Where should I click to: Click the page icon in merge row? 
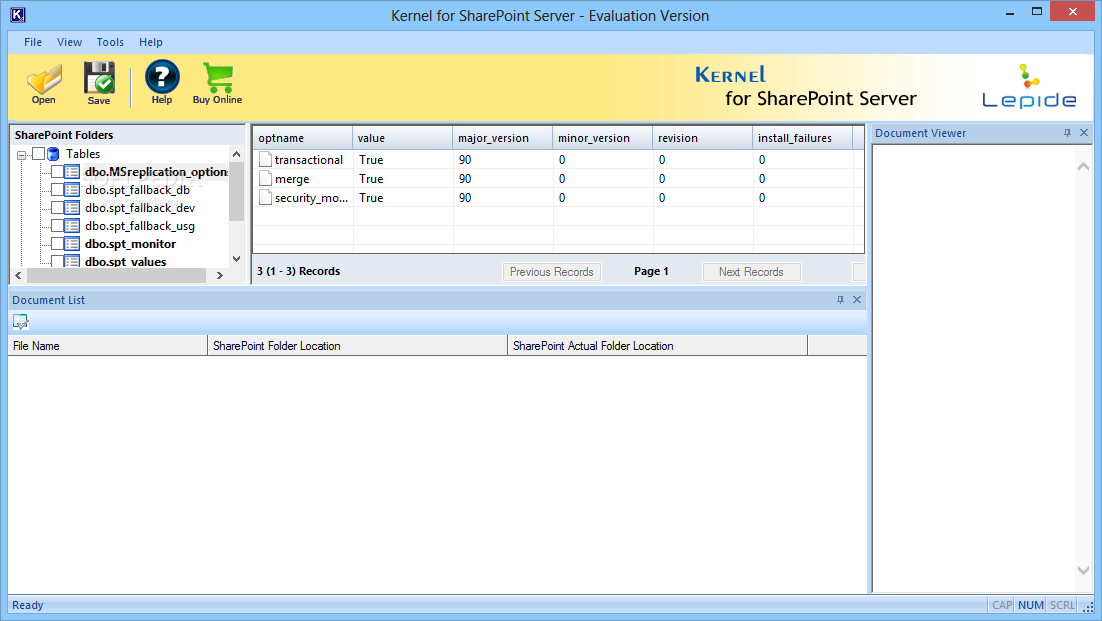pos(265,178)
